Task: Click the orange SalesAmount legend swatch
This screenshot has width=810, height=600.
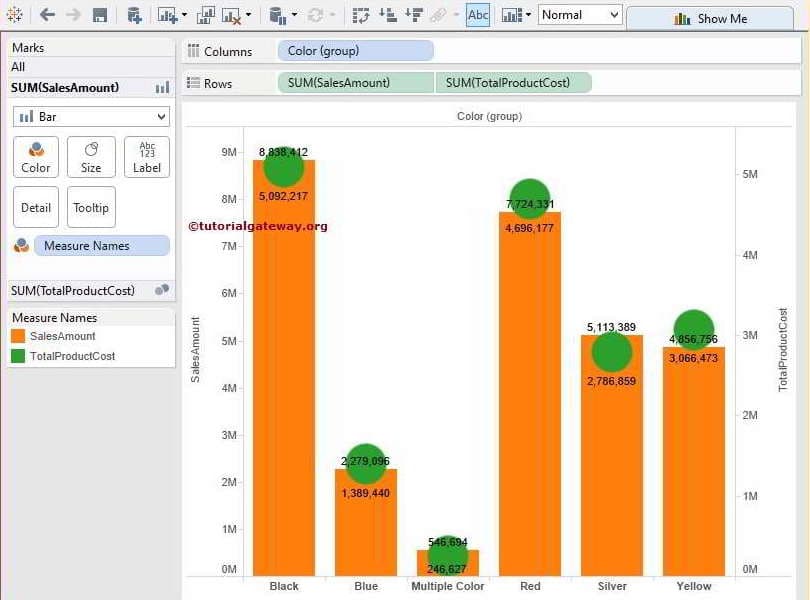Action: pos(19,337)
